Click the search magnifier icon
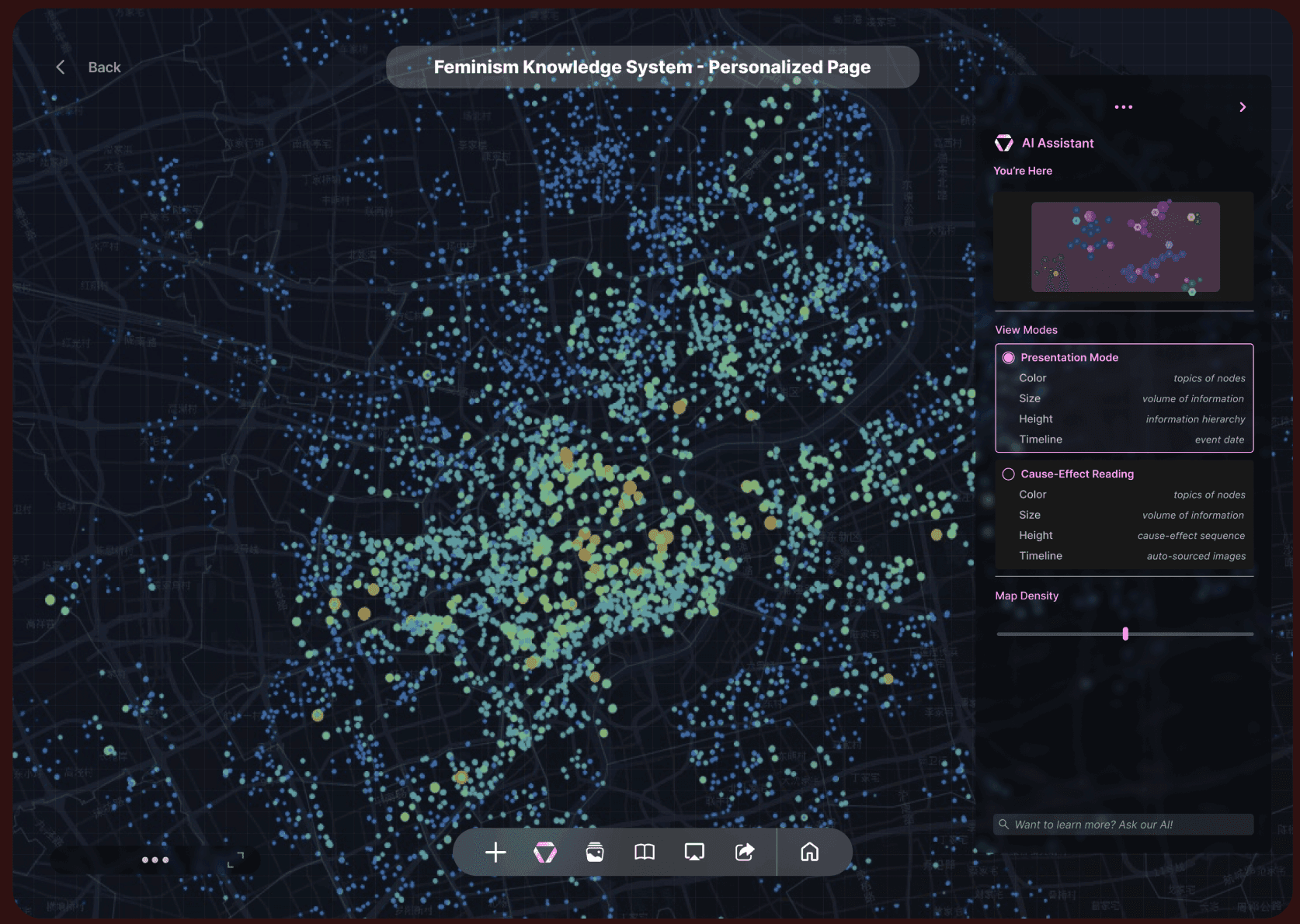1300x924 pixels. tap(1003, 825)
